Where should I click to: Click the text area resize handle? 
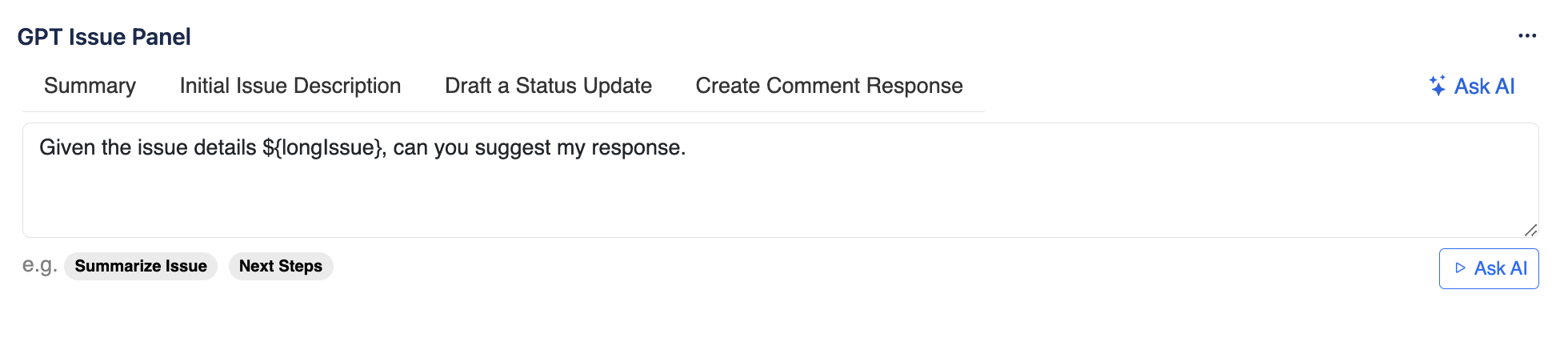[1530, 230]
